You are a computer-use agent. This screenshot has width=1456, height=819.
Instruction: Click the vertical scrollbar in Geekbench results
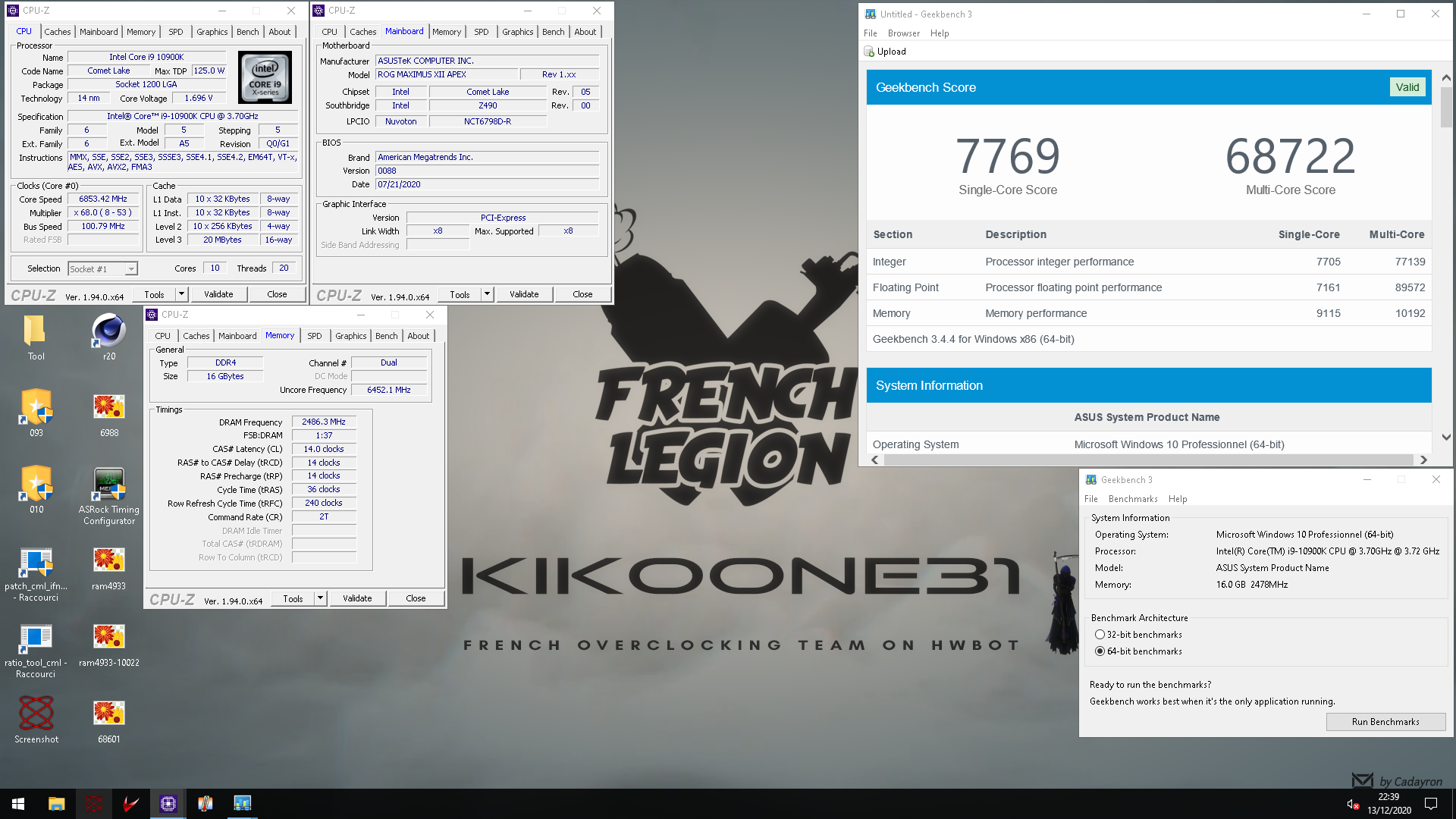(x=1446, y=108)
